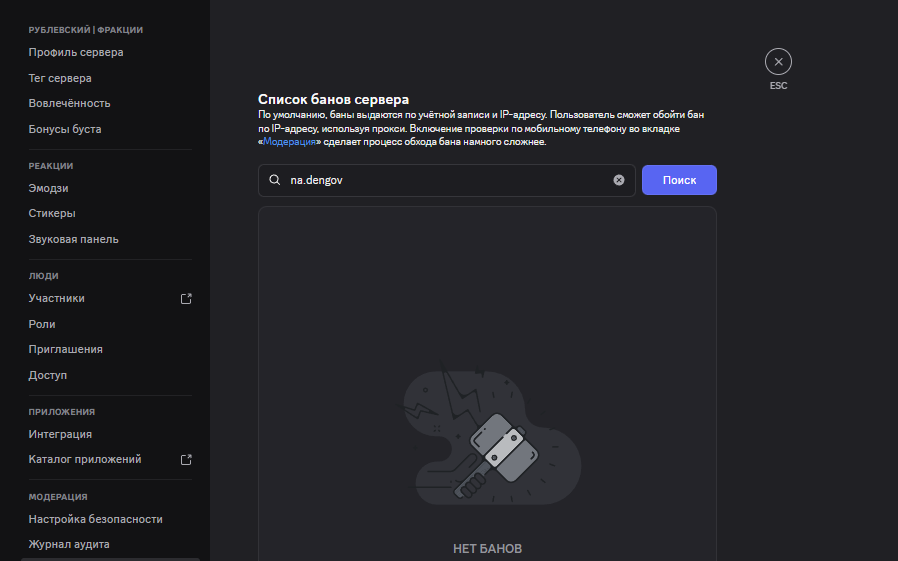Open Бонусы буста page
898x561 pixels.
pos(65,129)
